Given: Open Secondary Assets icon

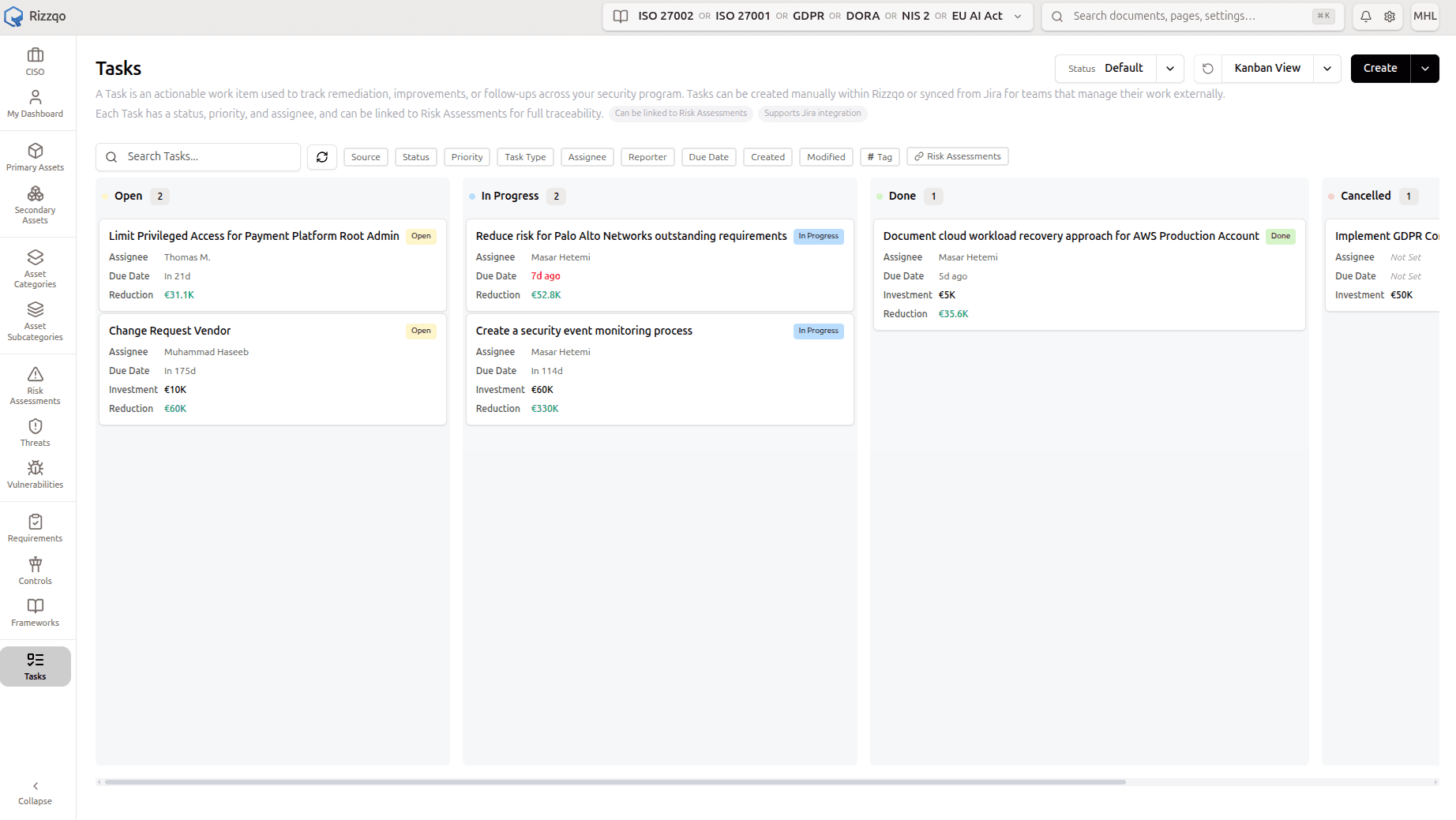Looking at the screenshot, I should pos(36,193).
